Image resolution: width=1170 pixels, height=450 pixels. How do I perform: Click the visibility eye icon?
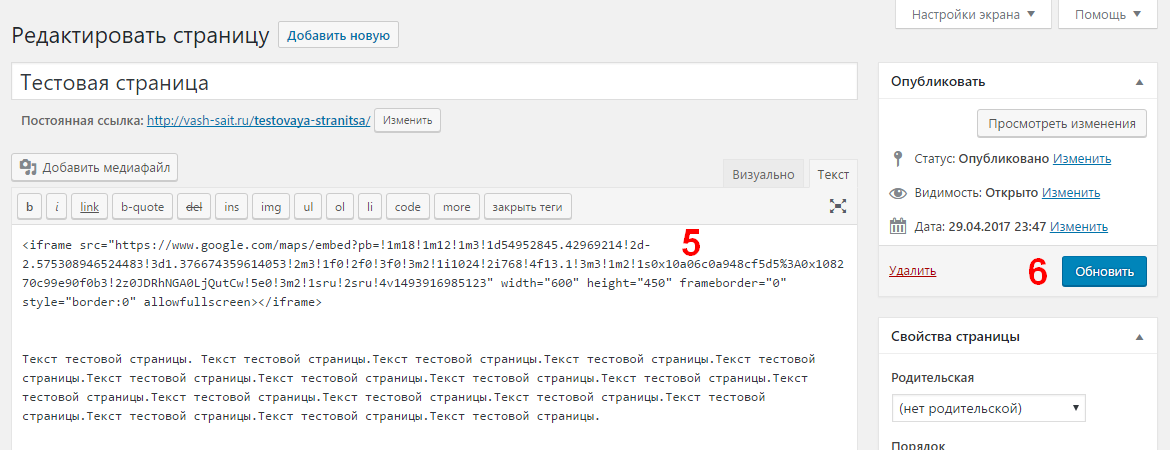(x=898, y=193)
